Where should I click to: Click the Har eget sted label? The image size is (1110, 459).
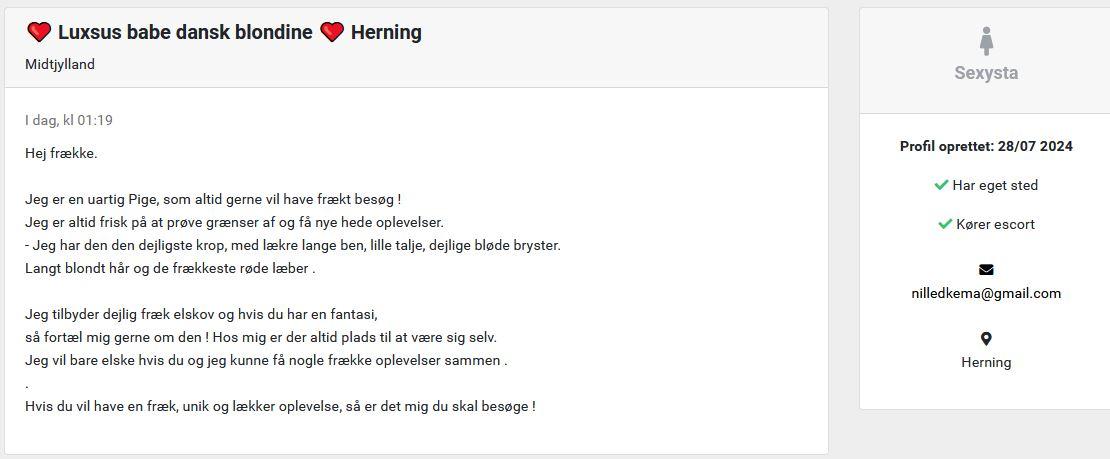[x=995, y=186]
